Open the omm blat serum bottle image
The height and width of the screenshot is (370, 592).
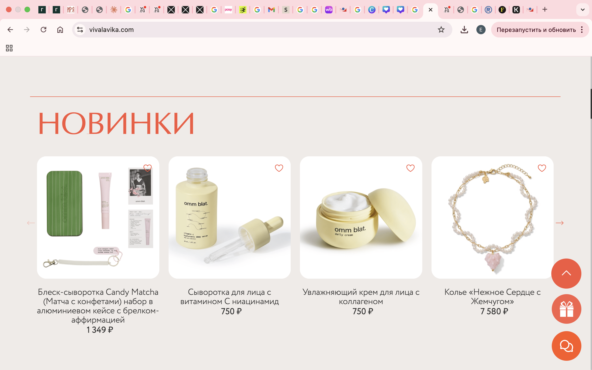coord(230,217)
